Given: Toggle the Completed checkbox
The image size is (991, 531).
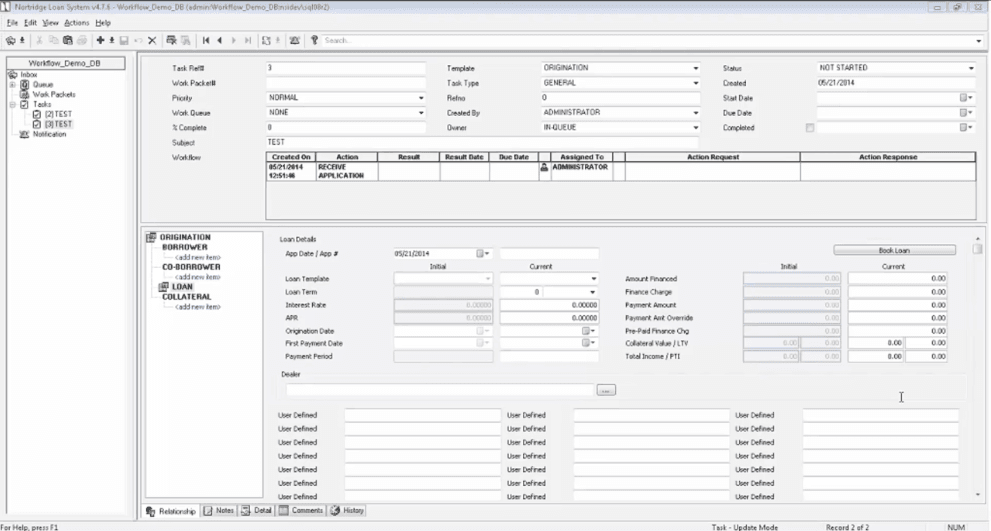Looking at the screenshot, I should coord(810,128).
